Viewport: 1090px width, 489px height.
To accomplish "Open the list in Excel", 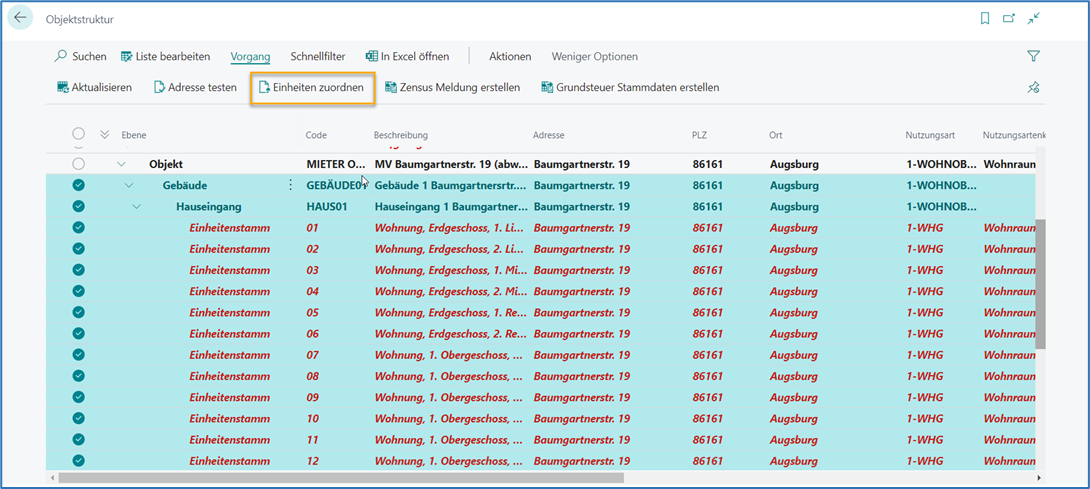I will click(x=407, y=56).
